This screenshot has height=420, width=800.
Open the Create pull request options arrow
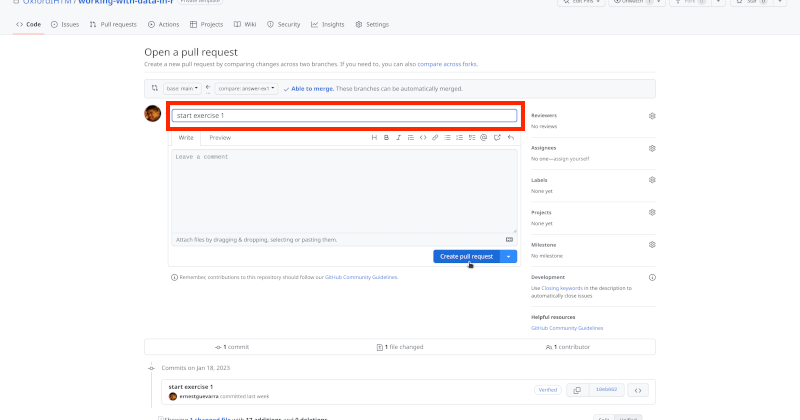click(x=509, y=256)
